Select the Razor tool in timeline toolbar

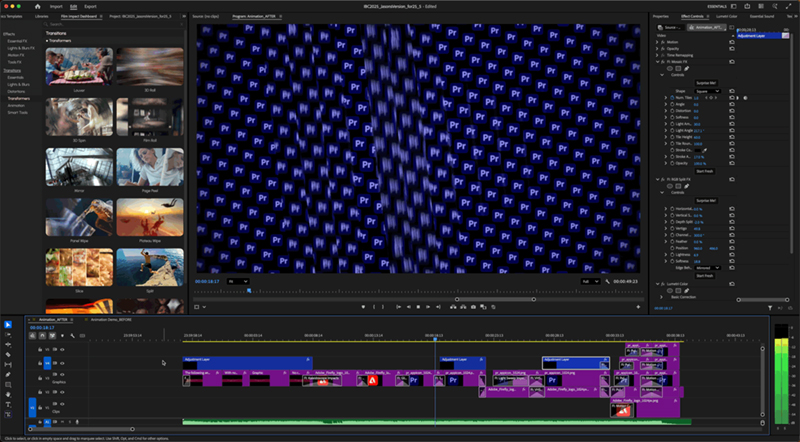click(7, 354)
